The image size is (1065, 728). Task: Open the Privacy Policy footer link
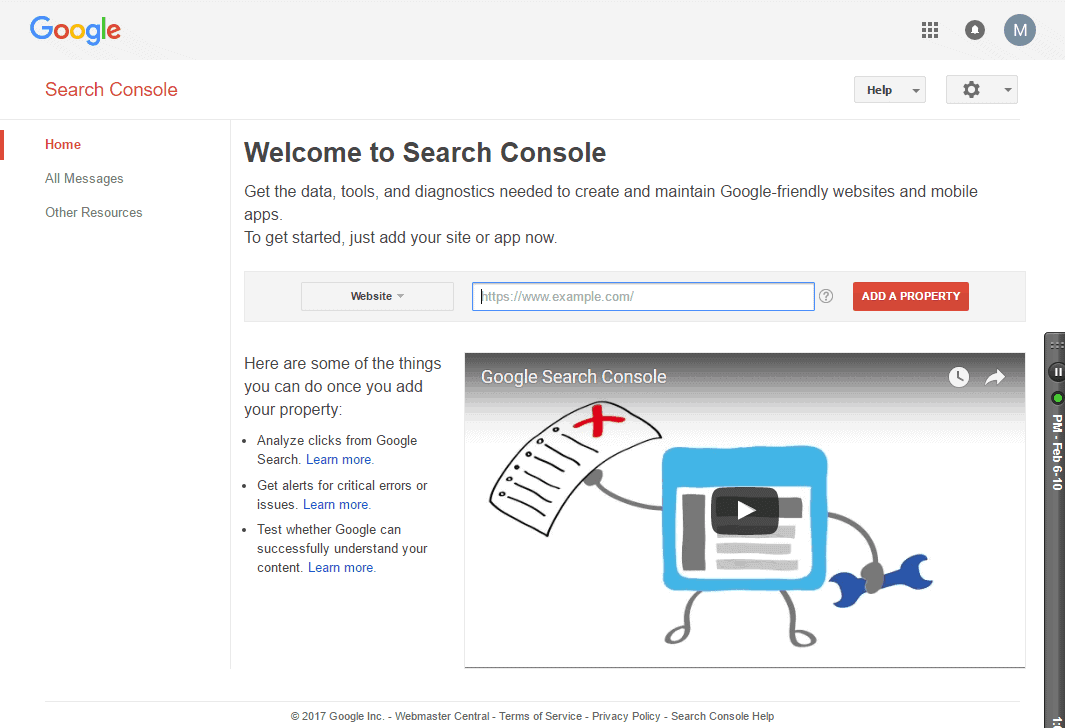click(x=626, y=716)
